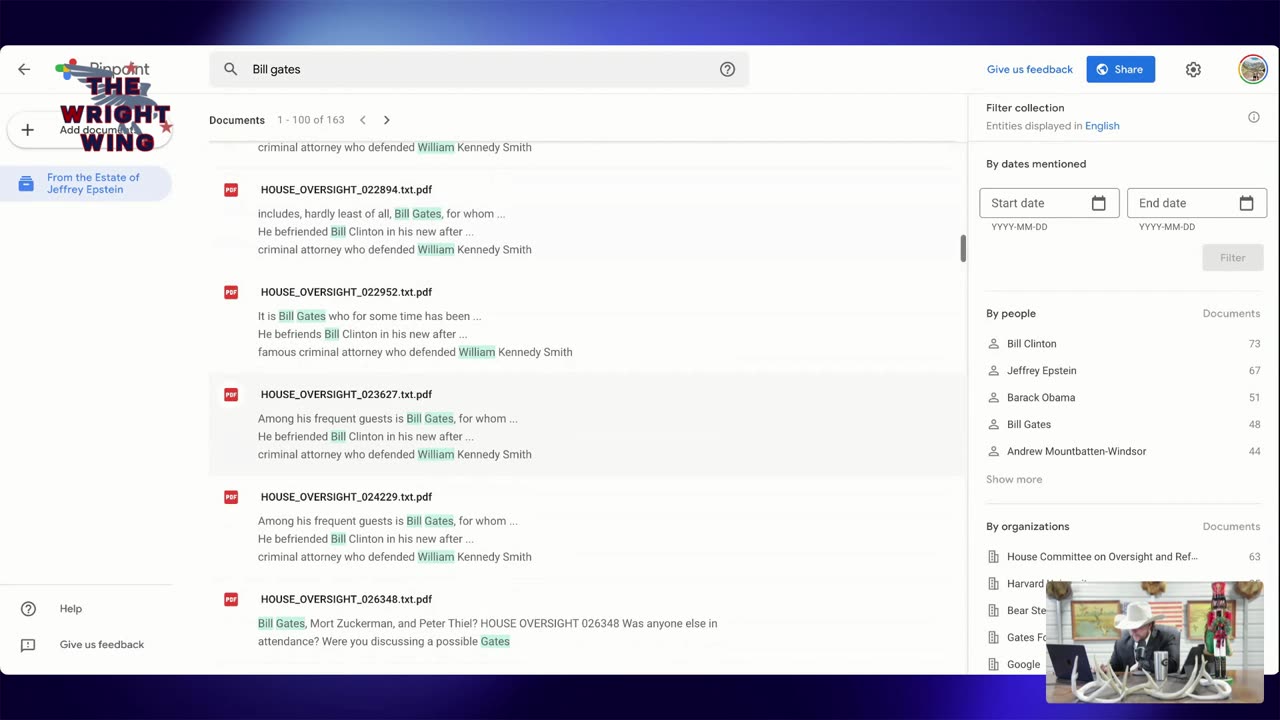
Task: Open the user profile avatar
Action: (x=1252, y=69)
